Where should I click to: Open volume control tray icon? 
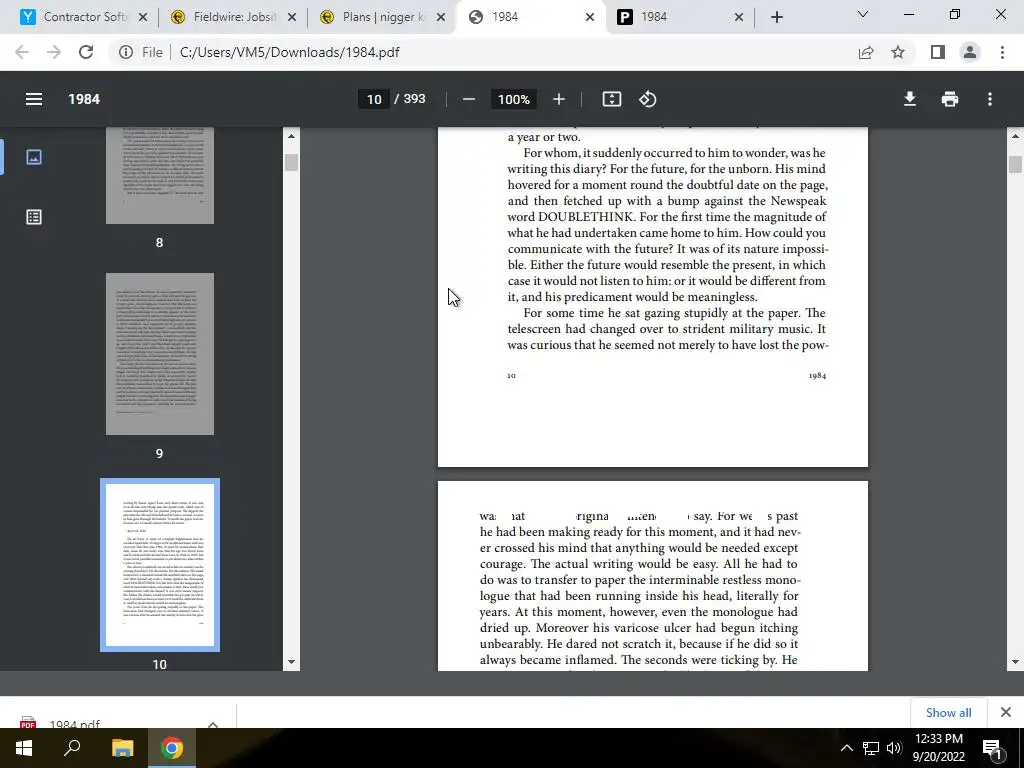coord(893,748)
